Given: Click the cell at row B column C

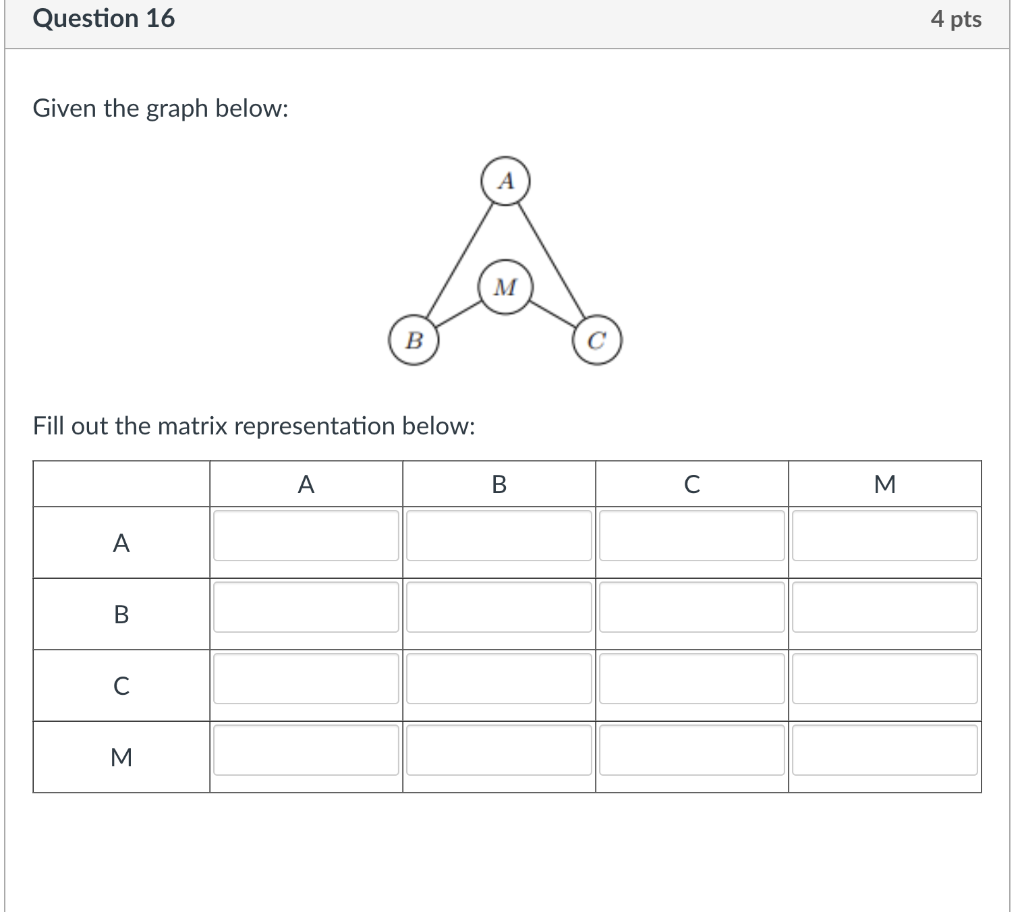Looking at the screenshot, I should (x=691, y=607).
